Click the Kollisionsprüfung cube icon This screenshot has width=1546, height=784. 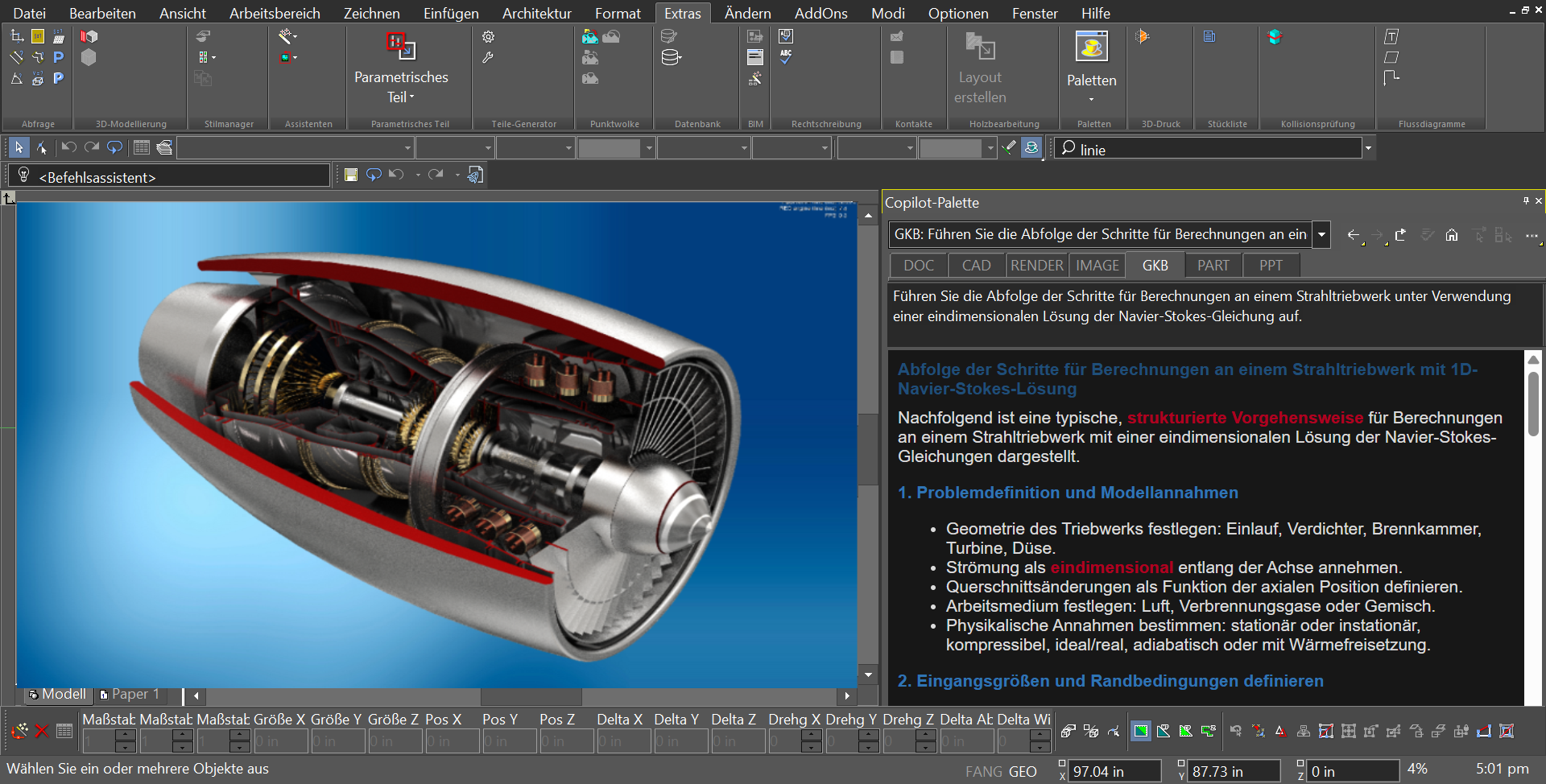[x=1275, y=37]
